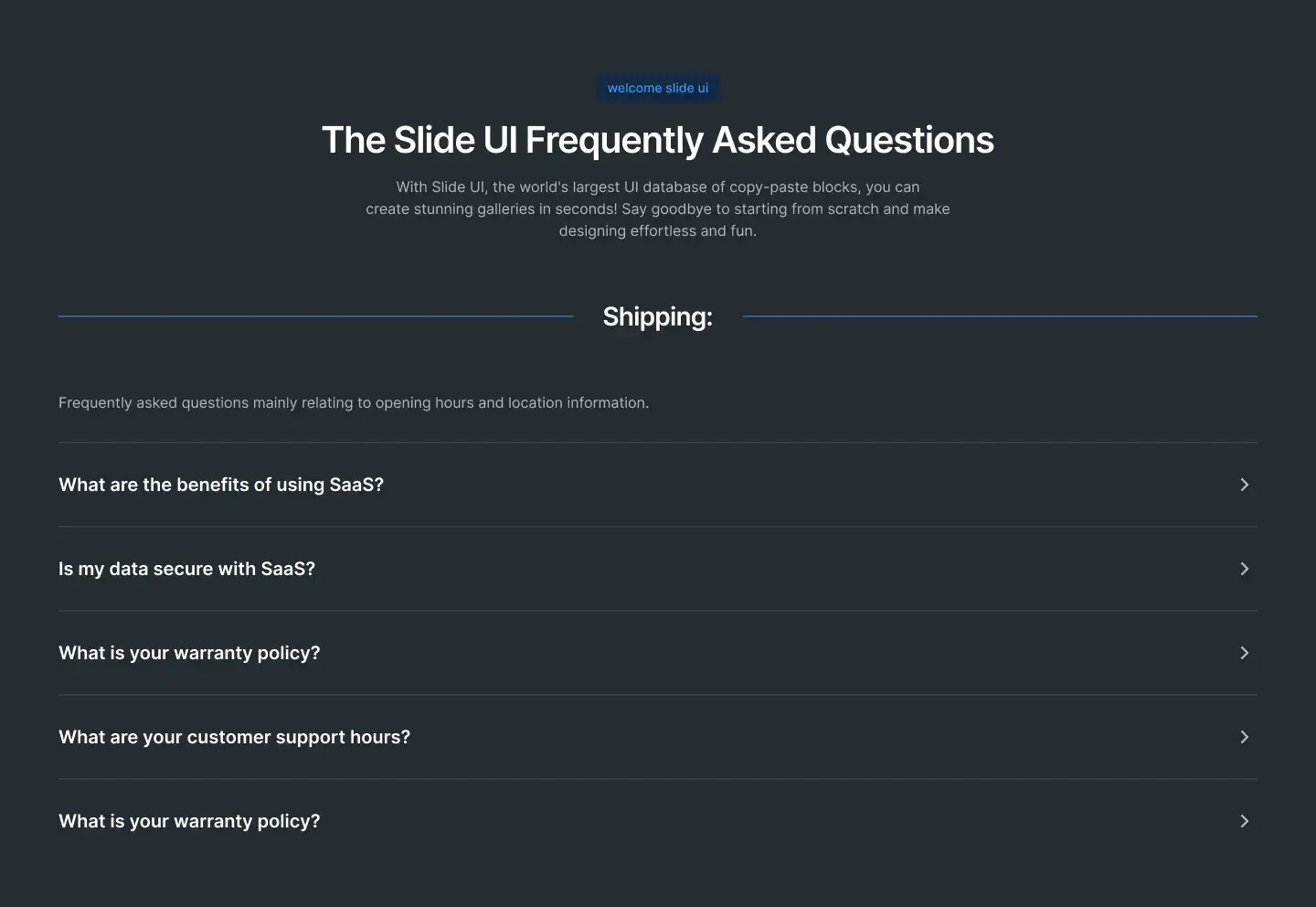The width and height of the screenshot is (1316, 907).
Task: Expand 'What are the benefits of using SaaS?'
Action: [658, 485]
